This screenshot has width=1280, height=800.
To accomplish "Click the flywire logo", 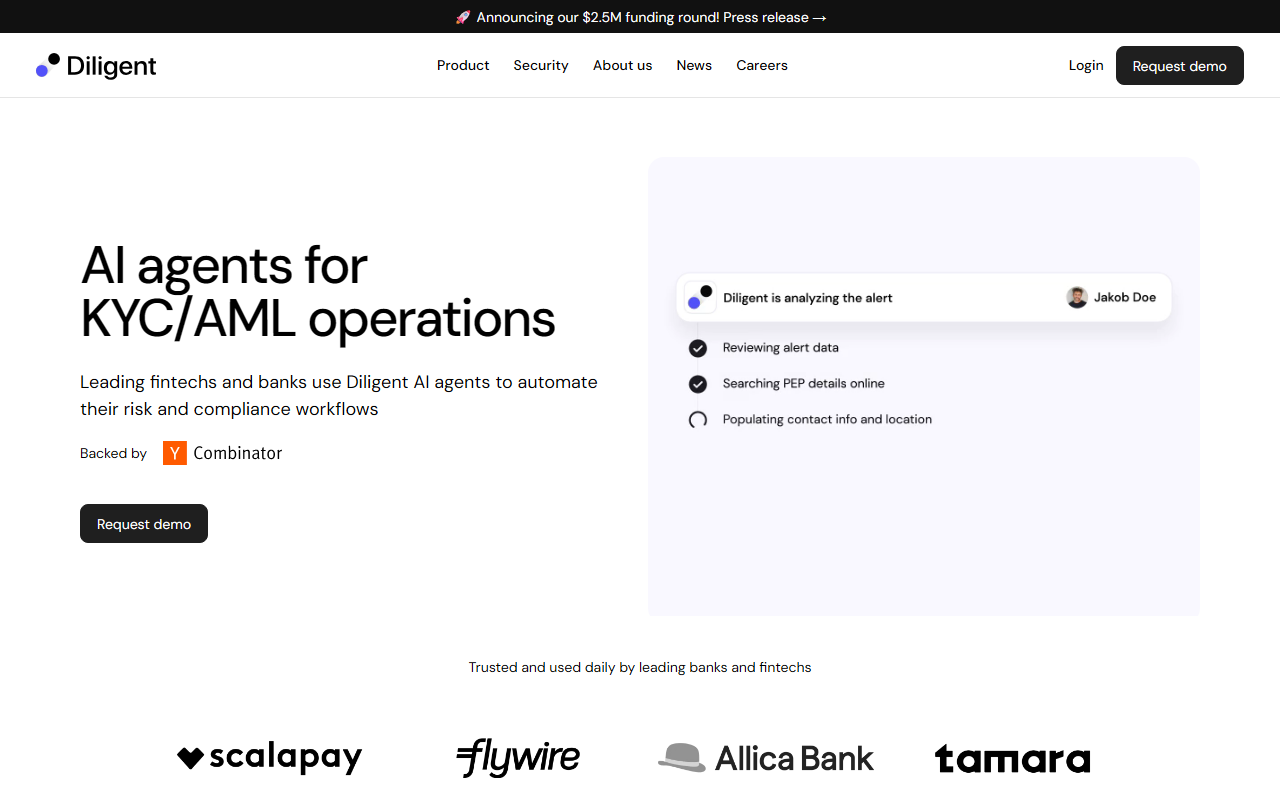I will tap(518, 757).
